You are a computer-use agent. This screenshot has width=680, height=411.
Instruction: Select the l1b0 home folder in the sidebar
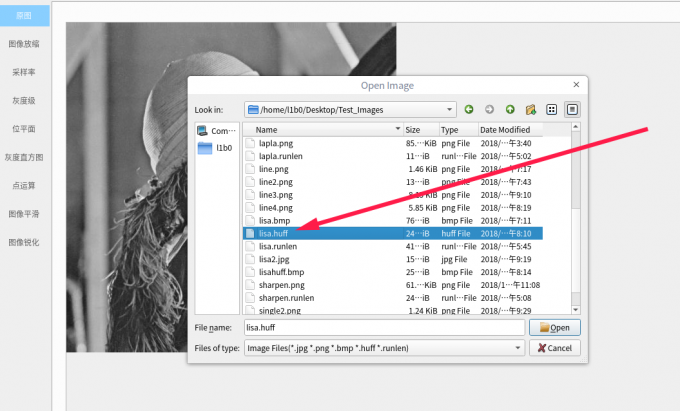coord(215,148)
